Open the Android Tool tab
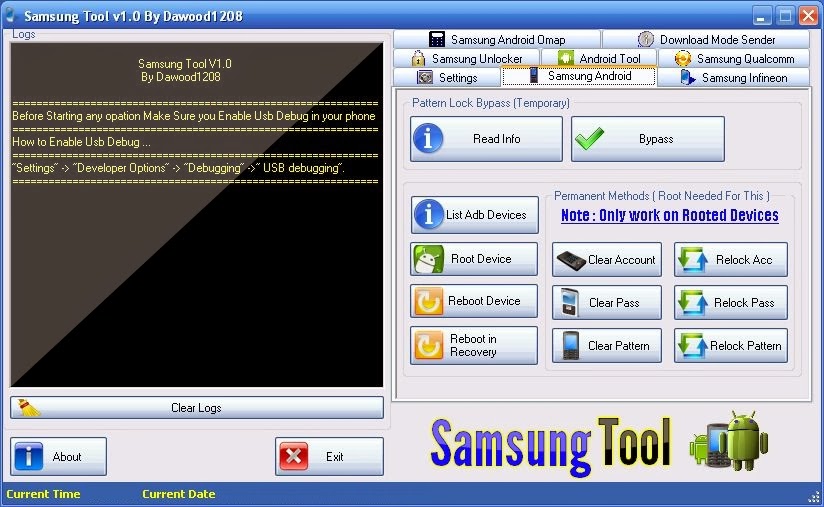This screenshot has height=507, width=824. tap(600, 58)
